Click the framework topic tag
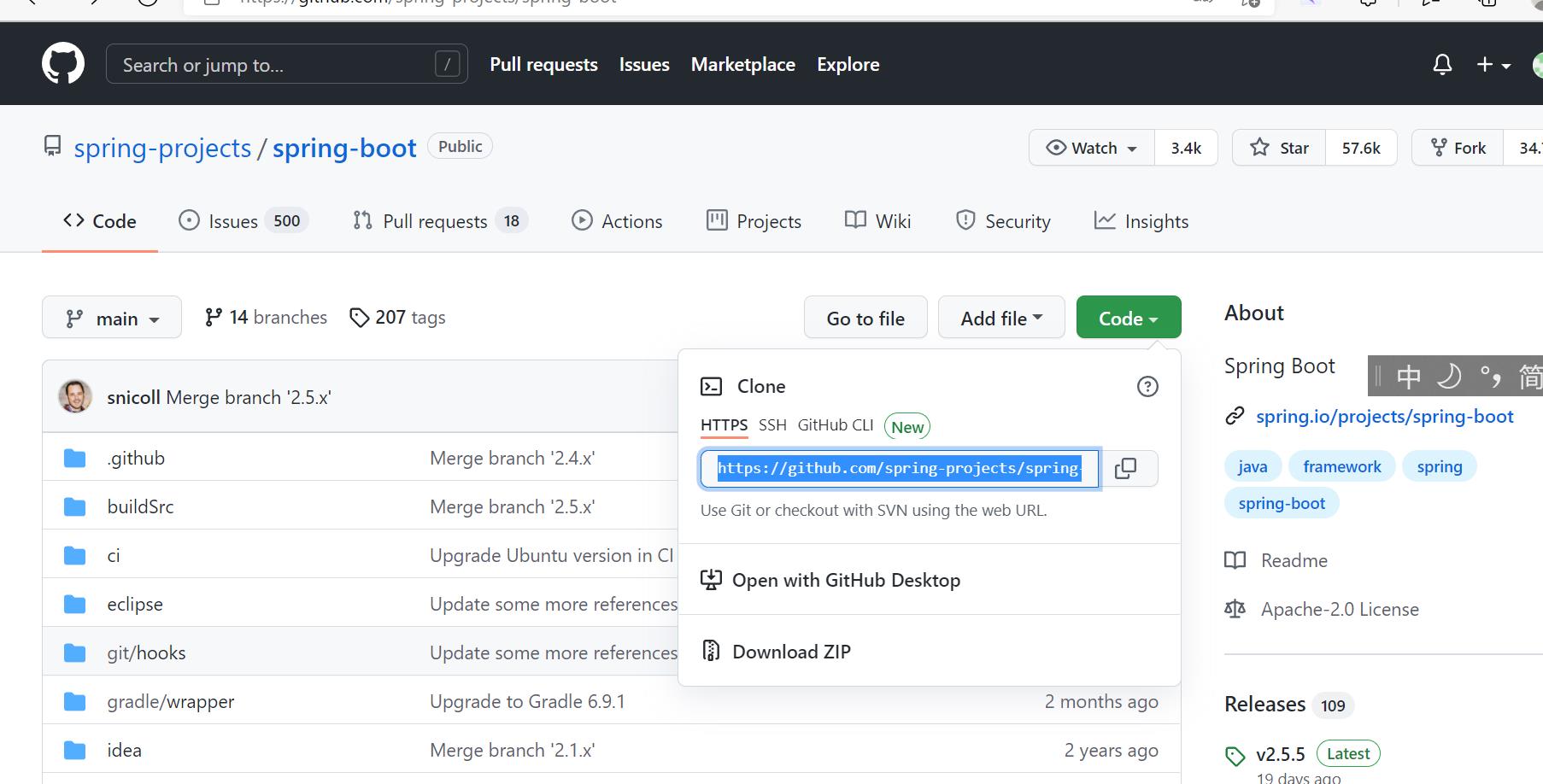Viewport: 1543px width, 784px height. [x=1342, y=466]
